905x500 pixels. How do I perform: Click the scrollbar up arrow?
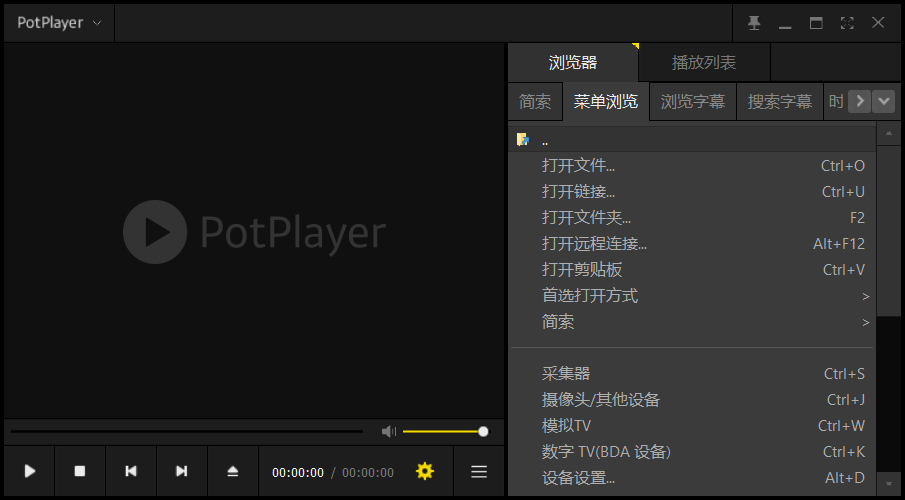[889, 134]
